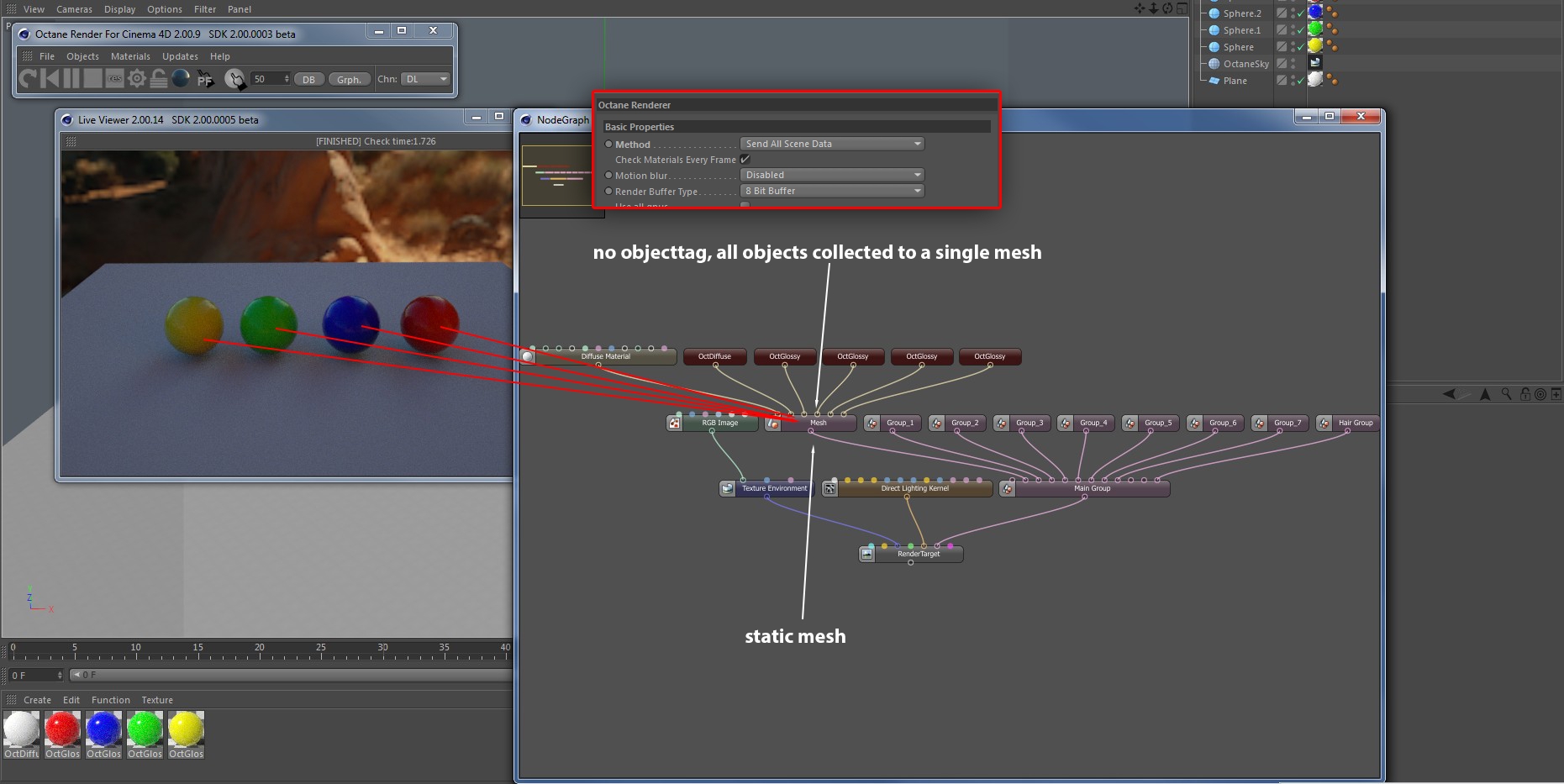Click the PF pick-focus icon
The height and width of the screenshot is (784, 1564).
(205, 79)
